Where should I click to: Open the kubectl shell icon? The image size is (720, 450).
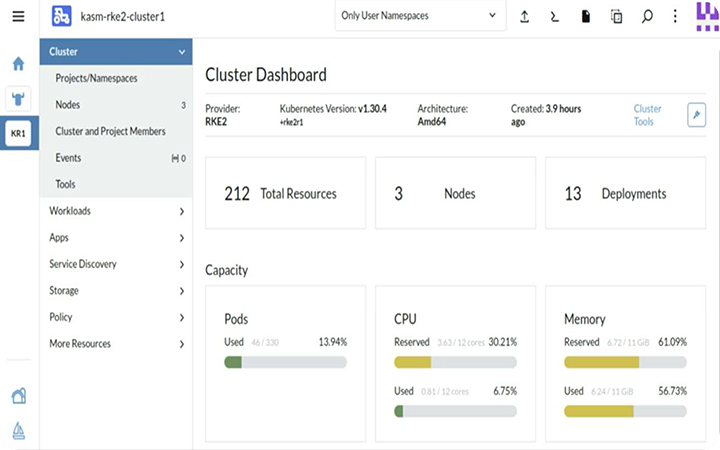[x=555, y=16]
